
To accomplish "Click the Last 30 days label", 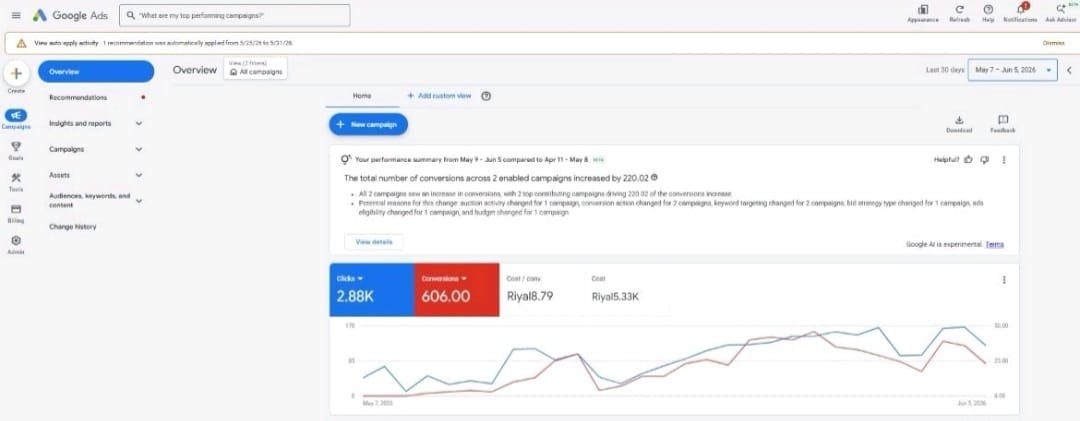I will click(944, 70).
